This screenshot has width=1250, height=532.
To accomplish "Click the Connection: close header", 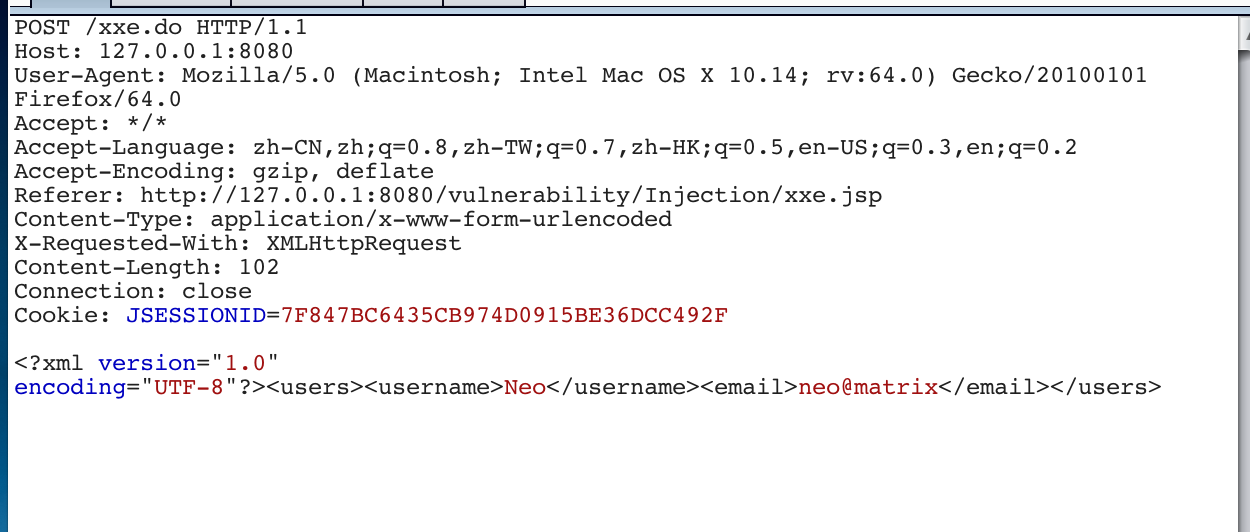I will pyautogui.click(x=133, y=292).
